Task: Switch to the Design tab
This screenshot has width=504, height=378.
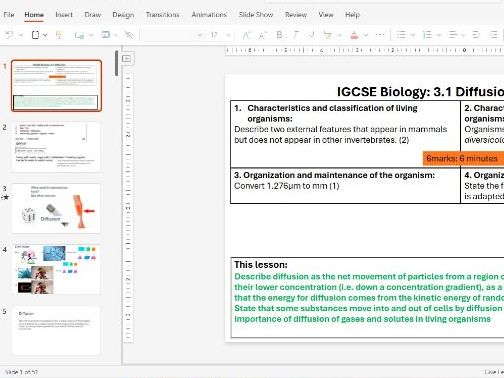Action: (123, 15)
